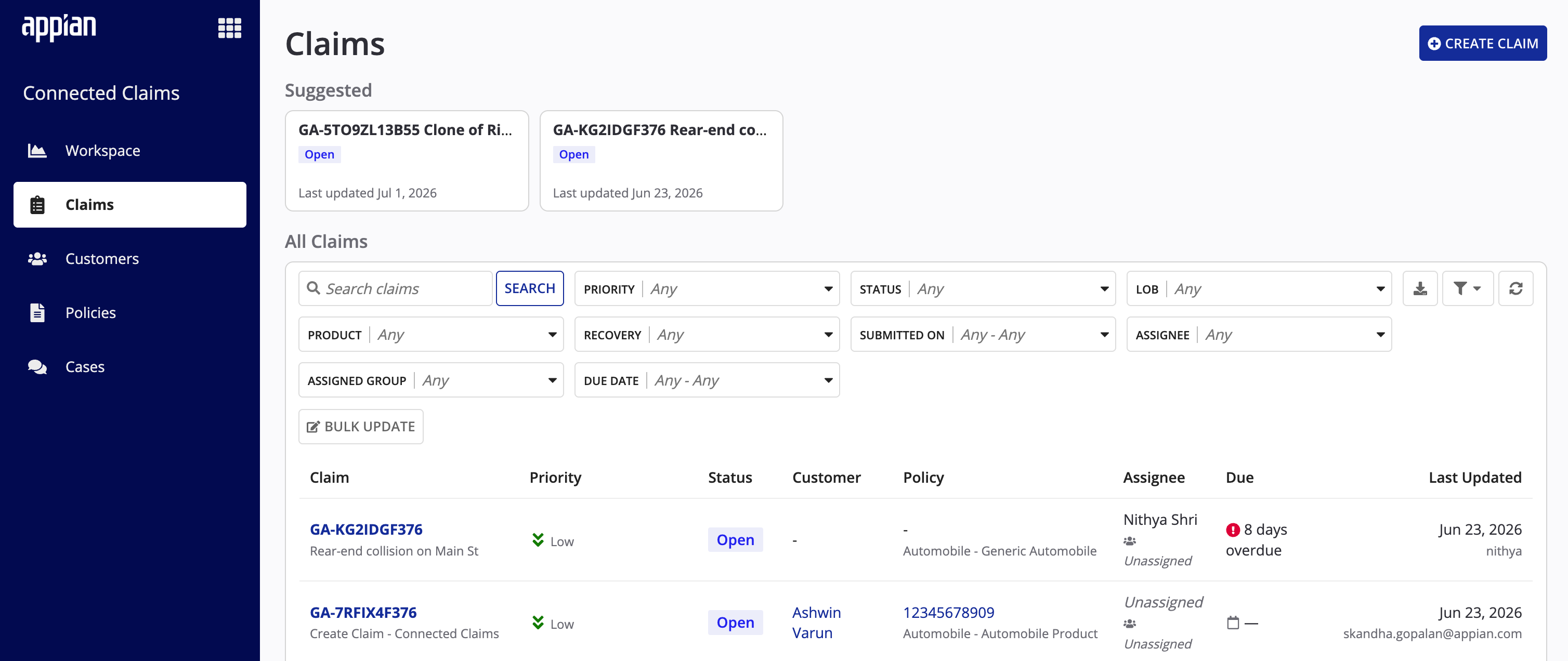Click the Search button

pos(530,288)
